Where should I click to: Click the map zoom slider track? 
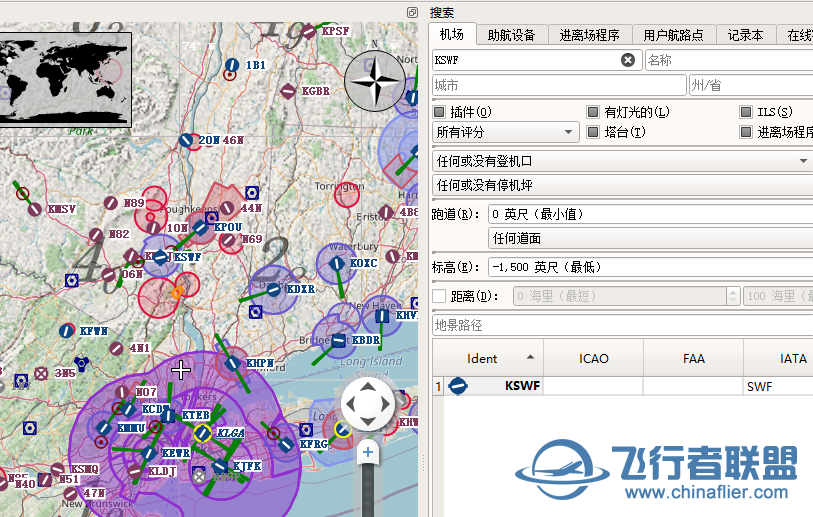click(x=368, y=490)
